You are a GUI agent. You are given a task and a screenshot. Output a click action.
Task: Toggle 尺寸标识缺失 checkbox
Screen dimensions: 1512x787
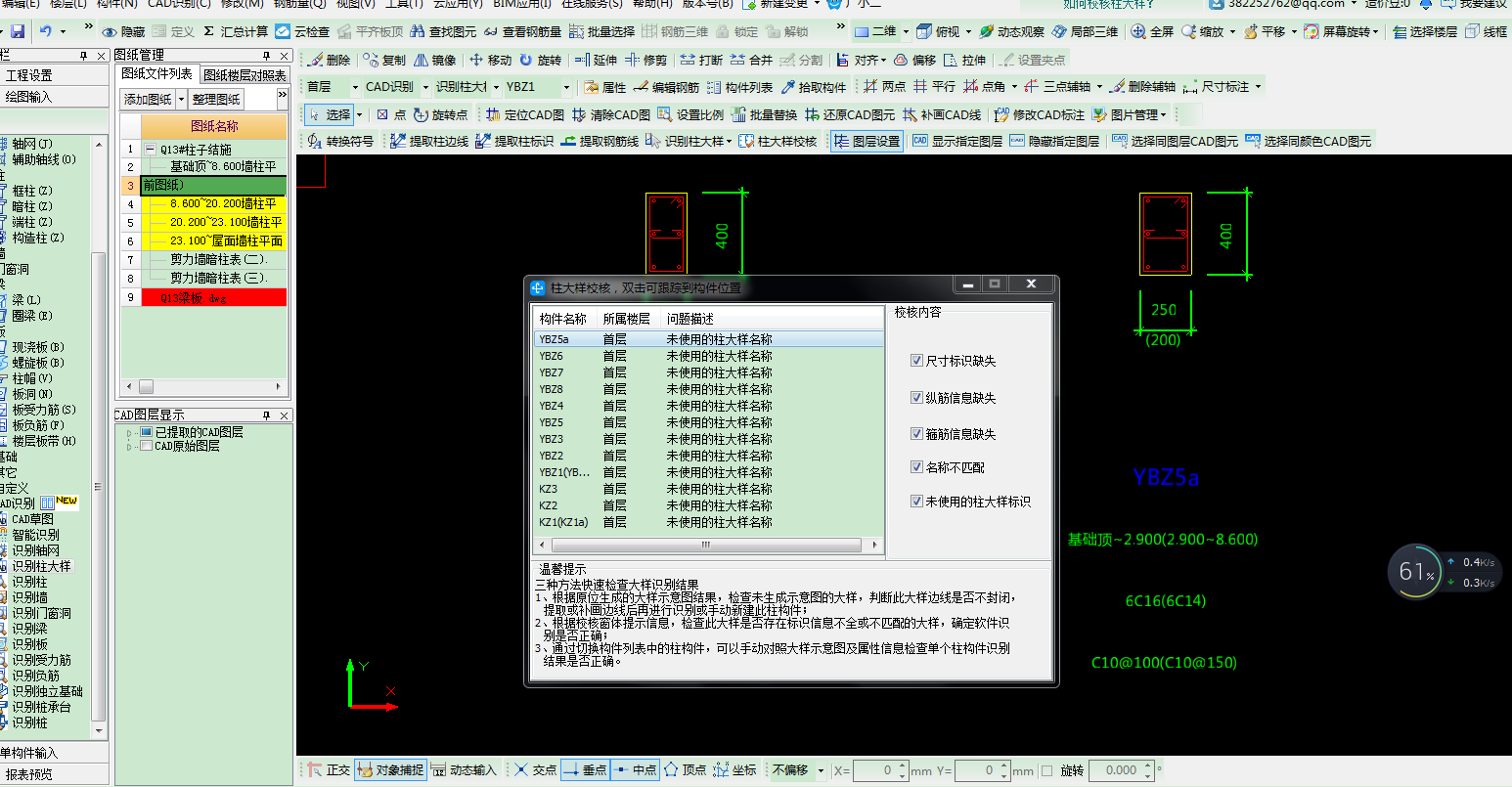coord(916,361)
